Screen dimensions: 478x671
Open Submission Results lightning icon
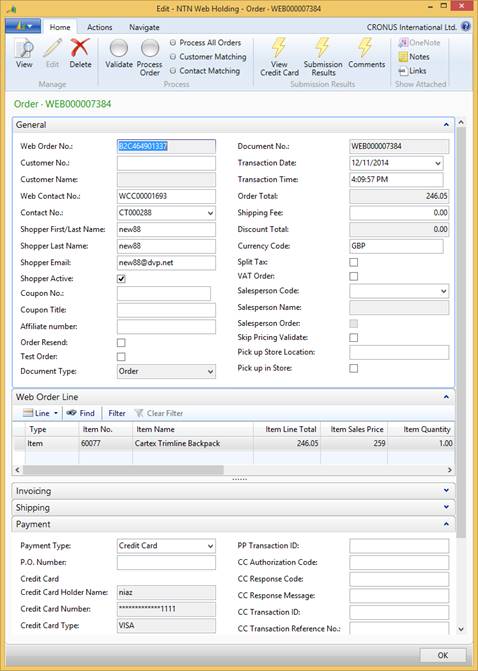tap(322, 47)
